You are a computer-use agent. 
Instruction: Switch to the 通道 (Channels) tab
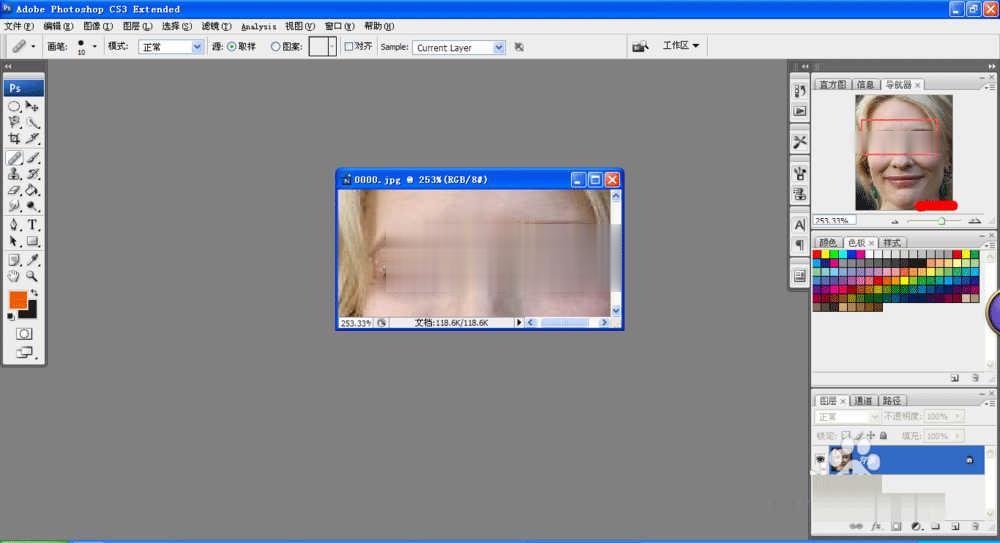pos(863,401)
